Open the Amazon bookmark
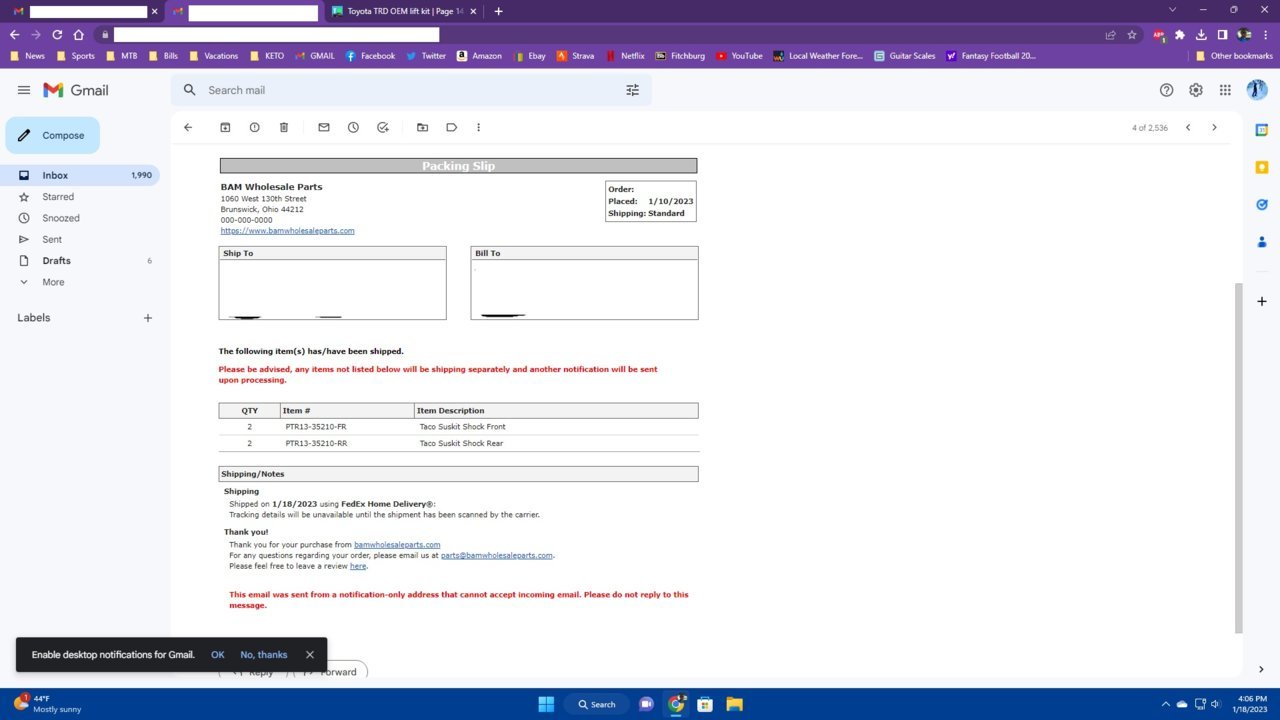1280x720 pixels. click(x=480, y=56)
